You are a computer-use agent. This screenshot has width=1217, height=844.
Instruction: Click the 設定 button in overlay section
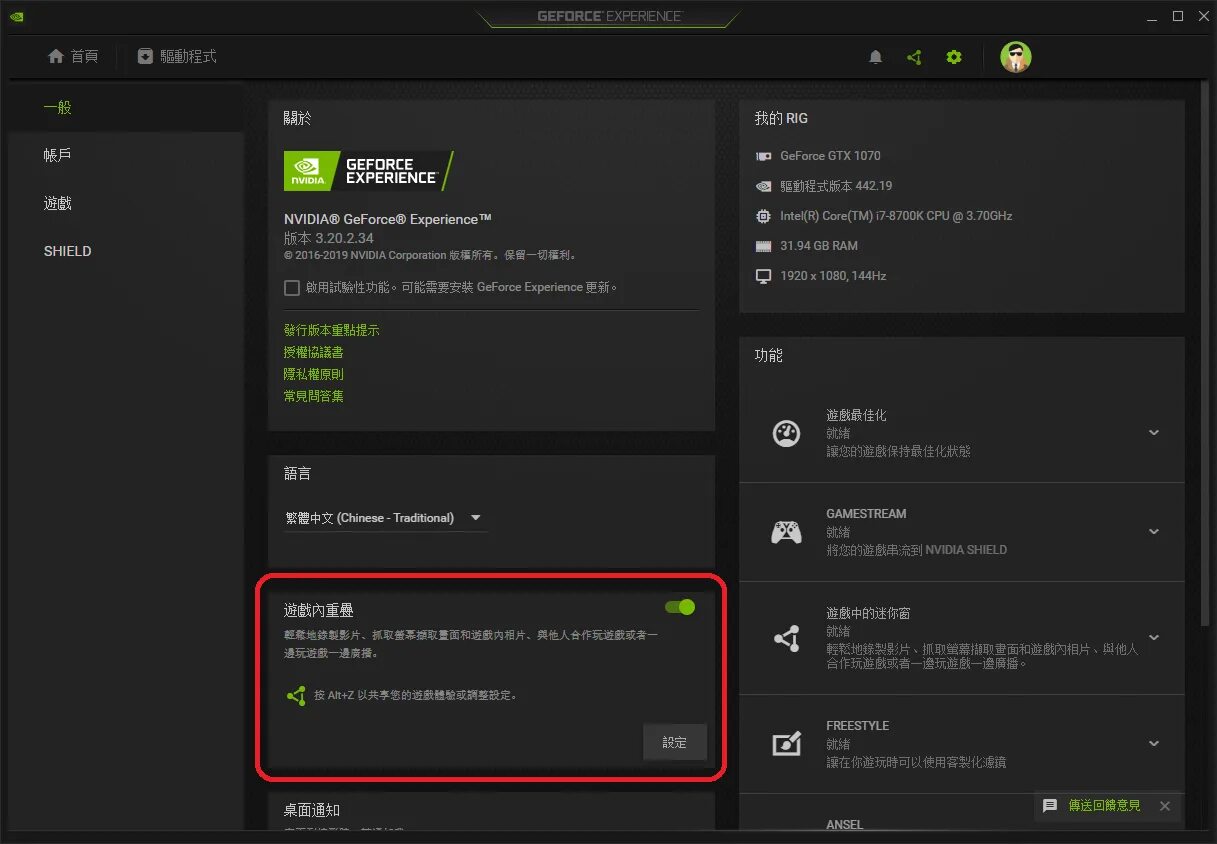pyautogui.click(x=675, y=743)
